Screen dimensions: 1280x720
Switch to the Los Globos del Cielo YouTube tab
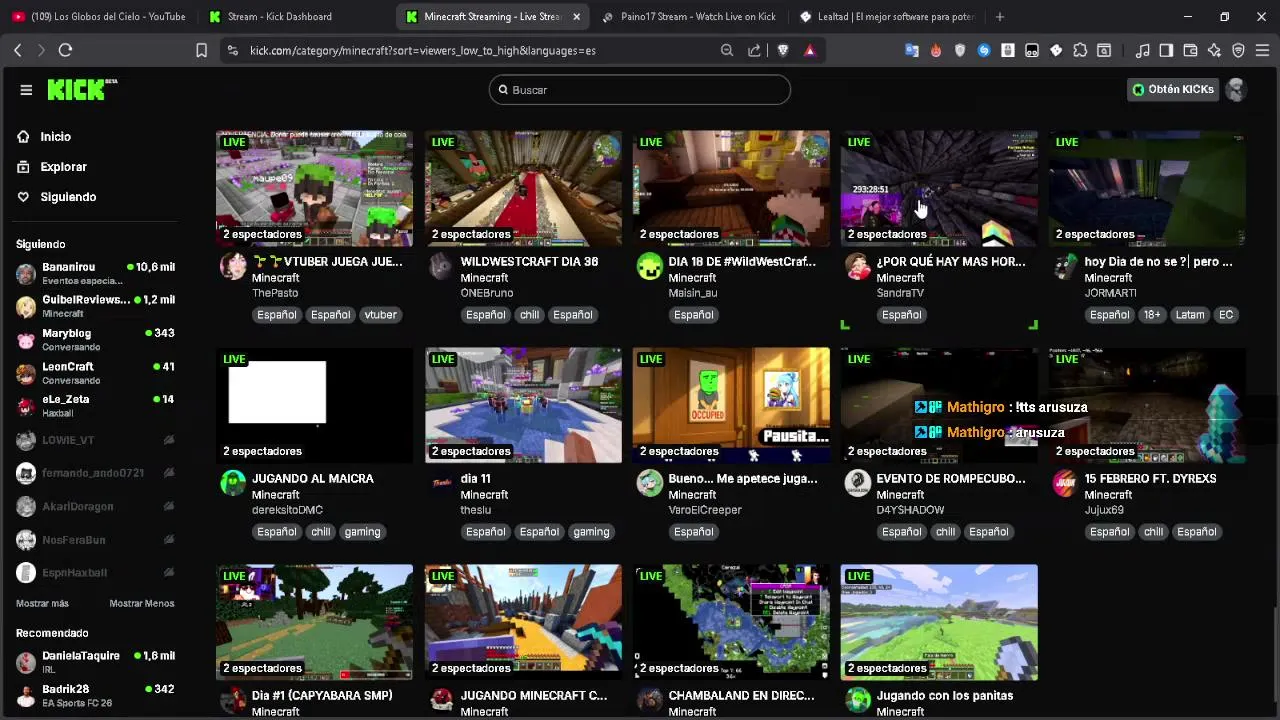pos(100,17)
